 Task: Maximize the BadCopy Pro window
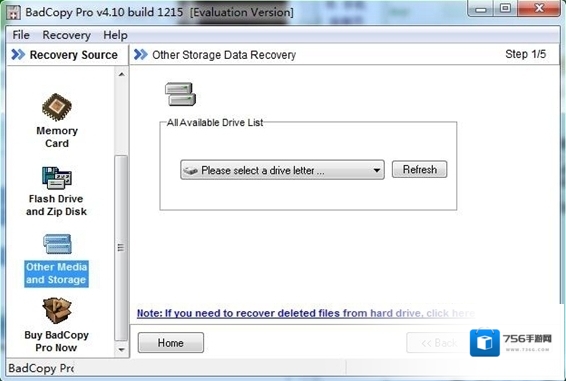(505, 8)
